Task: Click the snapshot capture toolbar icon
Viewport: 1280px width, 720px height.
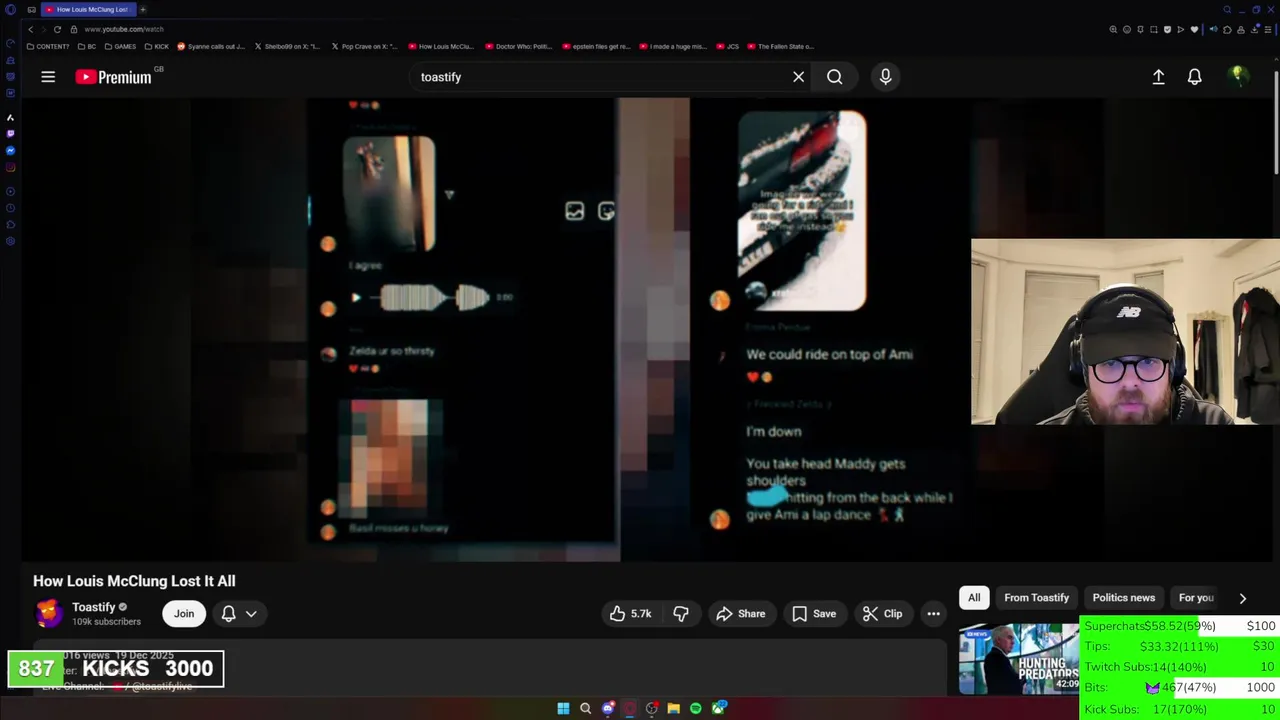Action: click(x=1154, y=29)
